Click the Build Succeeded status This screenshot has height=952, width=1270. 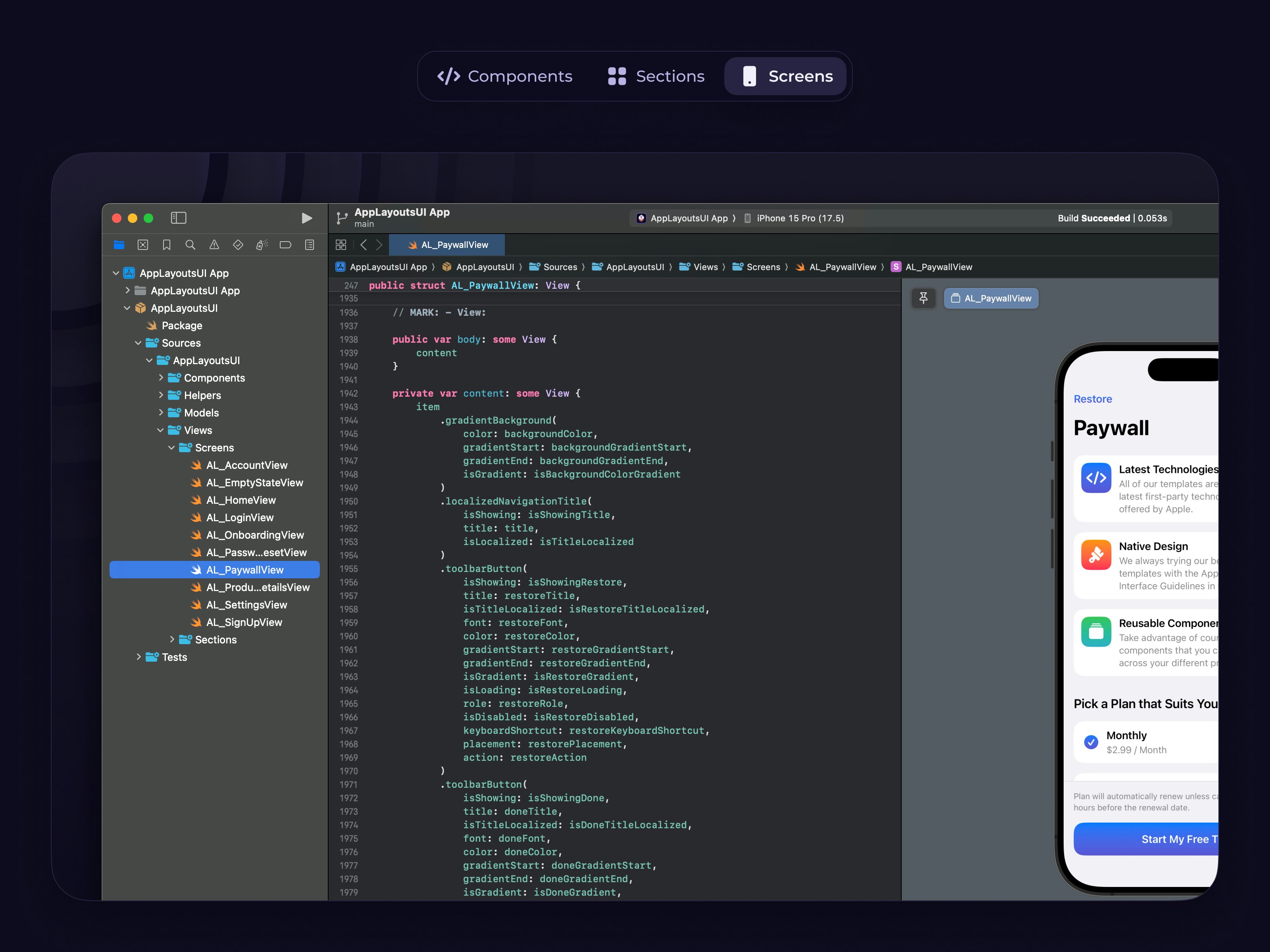pyautogui.click(x=1112, y=218)
